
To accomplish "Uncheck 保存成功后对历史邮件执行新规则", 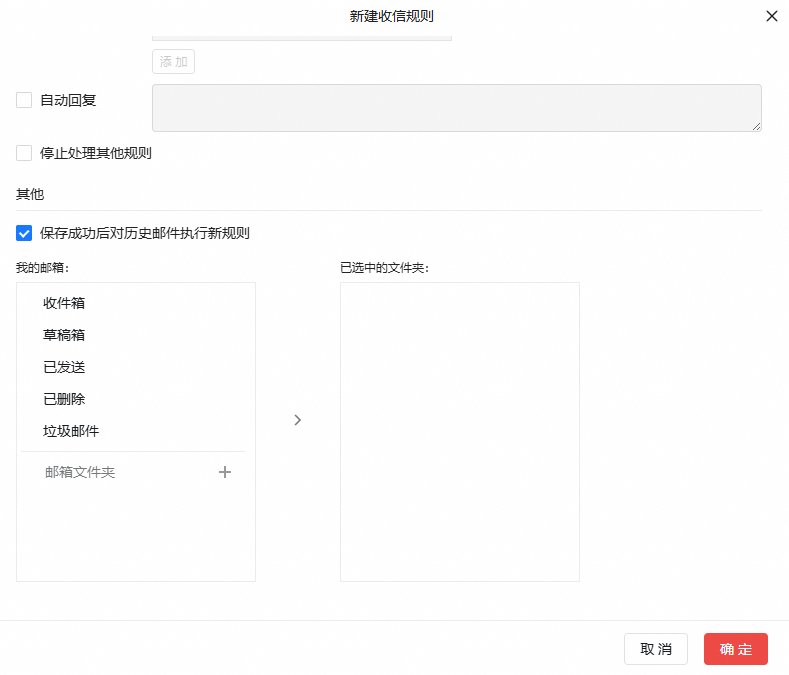I will 24,233.
